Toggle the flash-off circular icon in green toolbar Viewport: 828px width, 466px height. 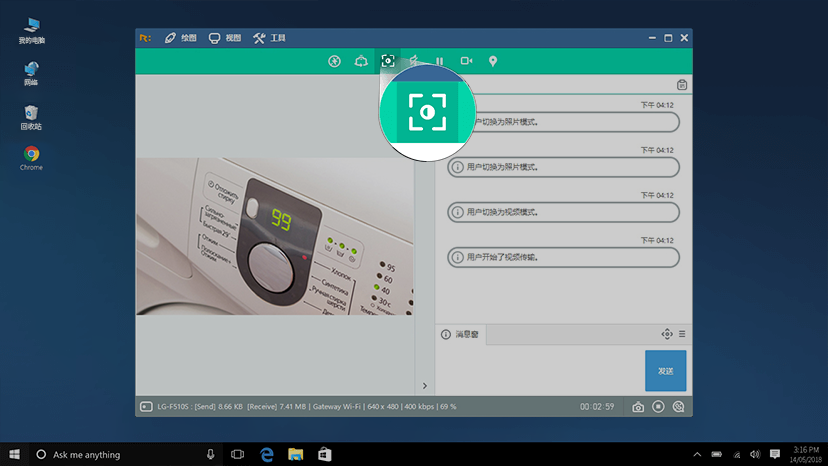334,61
